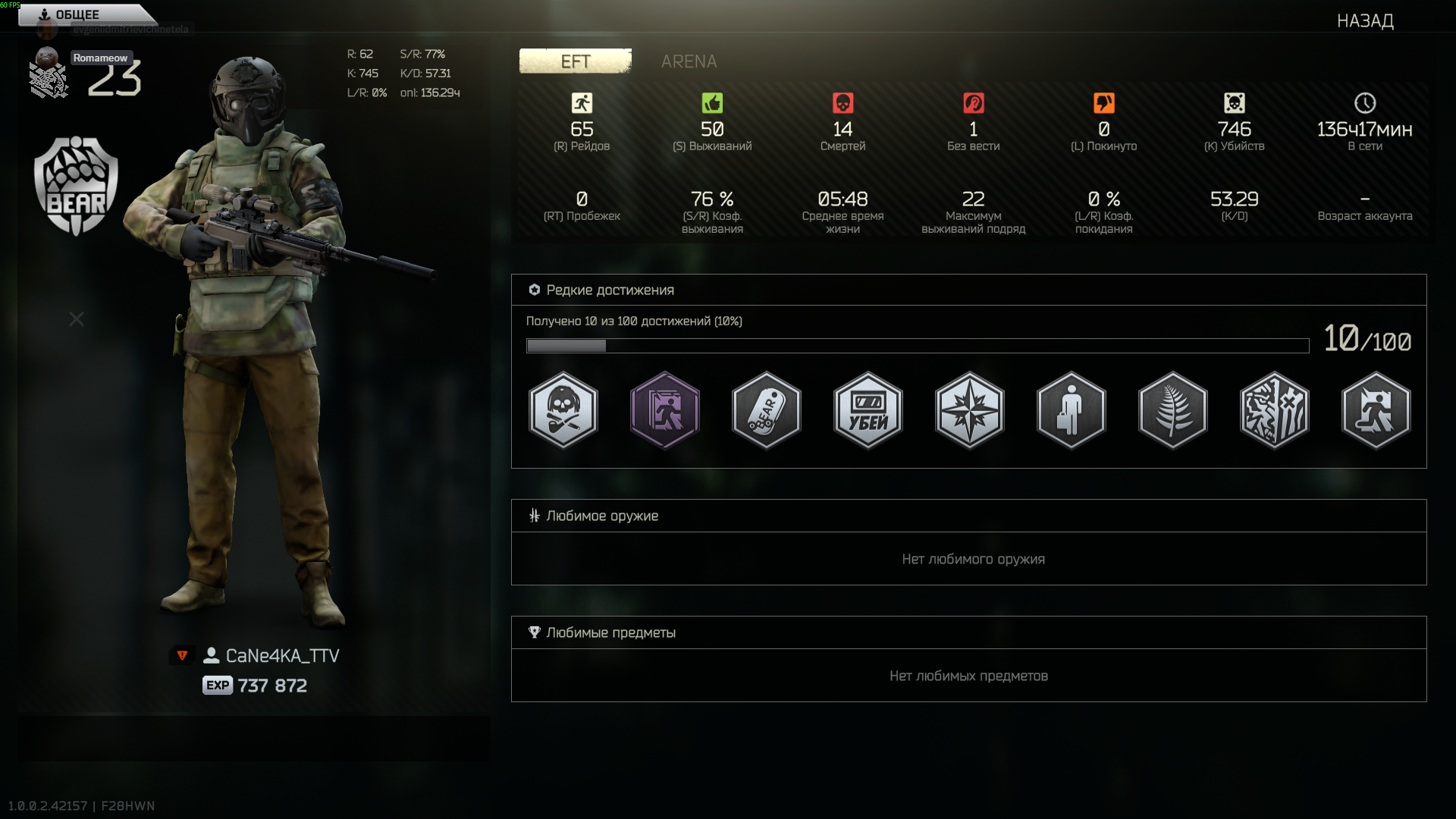Image resolution: width=1456 pixels, height=819 pixels.
Task: Open the УБЕЙ achievement badge
Action: [x=868, y=410]
